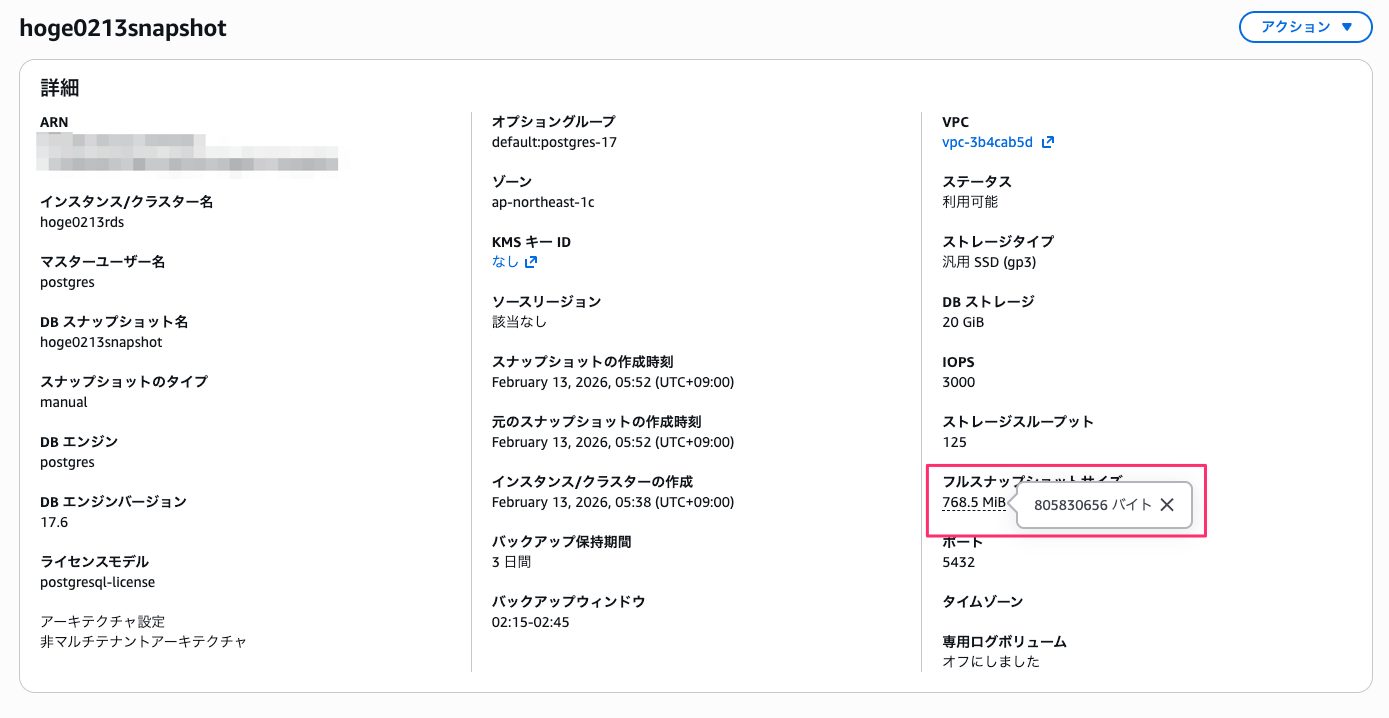Open the アクション dropdown menu
The image size is (1389, 718).
[1305, 27]
